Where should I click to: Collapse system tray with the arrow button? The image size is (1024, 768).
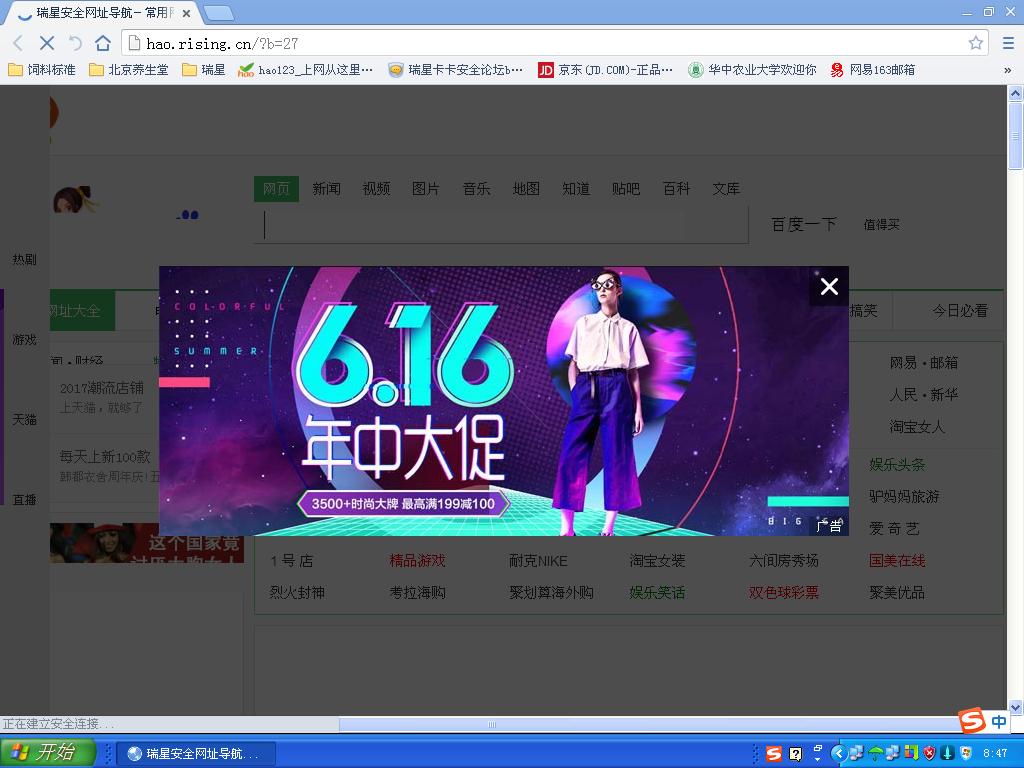point(839,754)
